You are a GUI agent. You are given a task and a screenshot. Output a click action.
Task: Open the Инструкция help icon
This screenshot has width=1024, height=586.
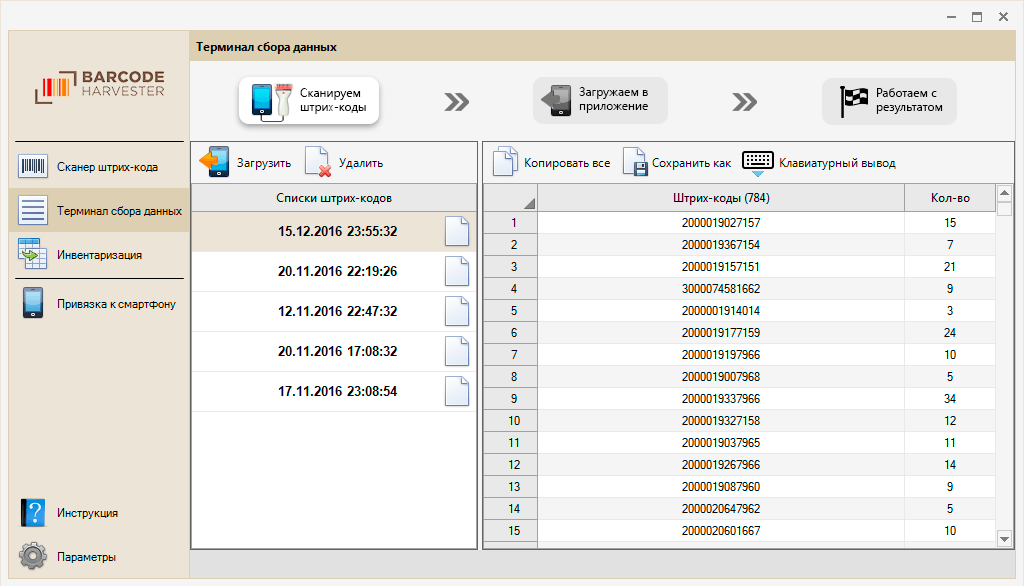pos(33,513)
